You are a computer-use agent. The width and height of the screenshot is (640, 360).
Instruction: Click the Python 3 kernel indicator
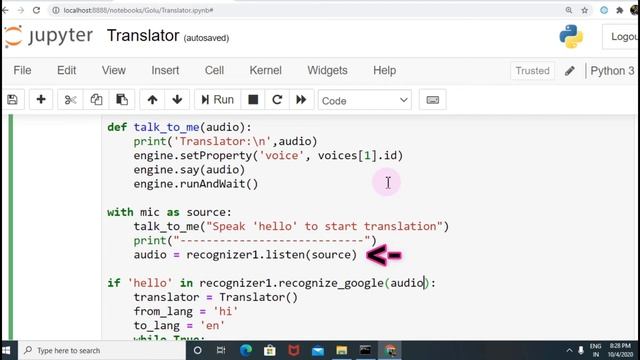612,71
